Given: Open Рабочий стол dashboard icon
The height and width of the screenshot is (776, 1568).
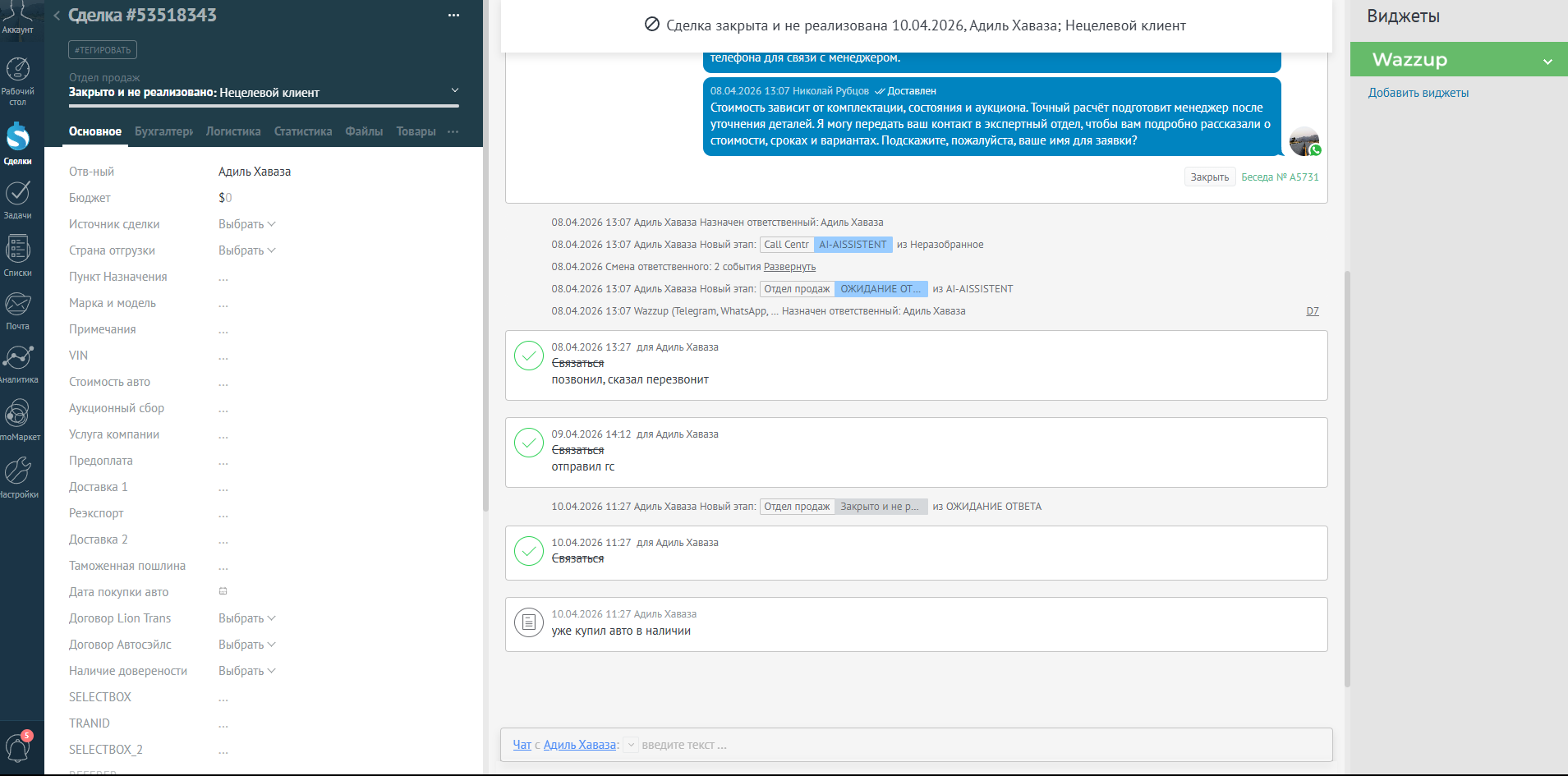Looking at the screenshot, I should point(17,80).
